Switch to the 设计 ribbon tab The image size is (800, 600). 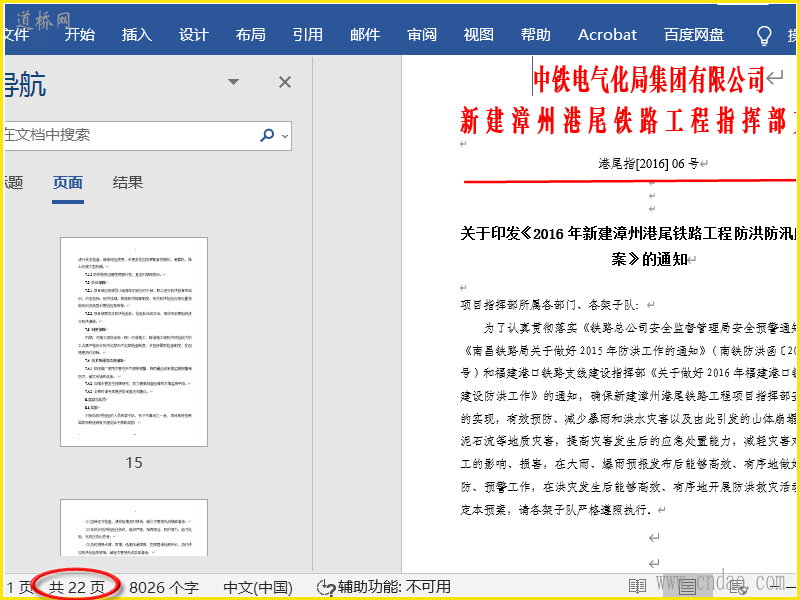pyautogui.click(x=194, y=35)
